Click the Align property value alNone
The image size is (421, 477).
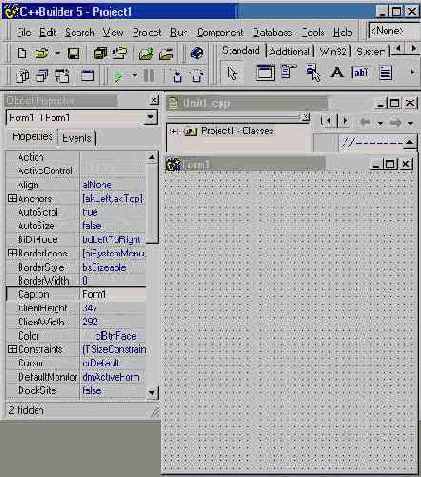(x=113, y=185)
